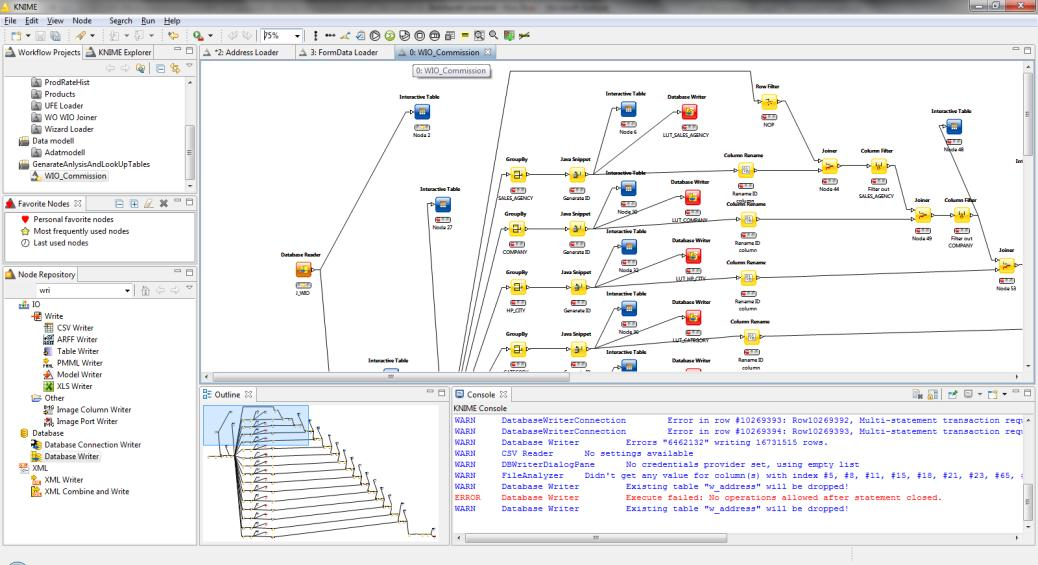Open the zoom percentage dropdown showing 75%

297,36
